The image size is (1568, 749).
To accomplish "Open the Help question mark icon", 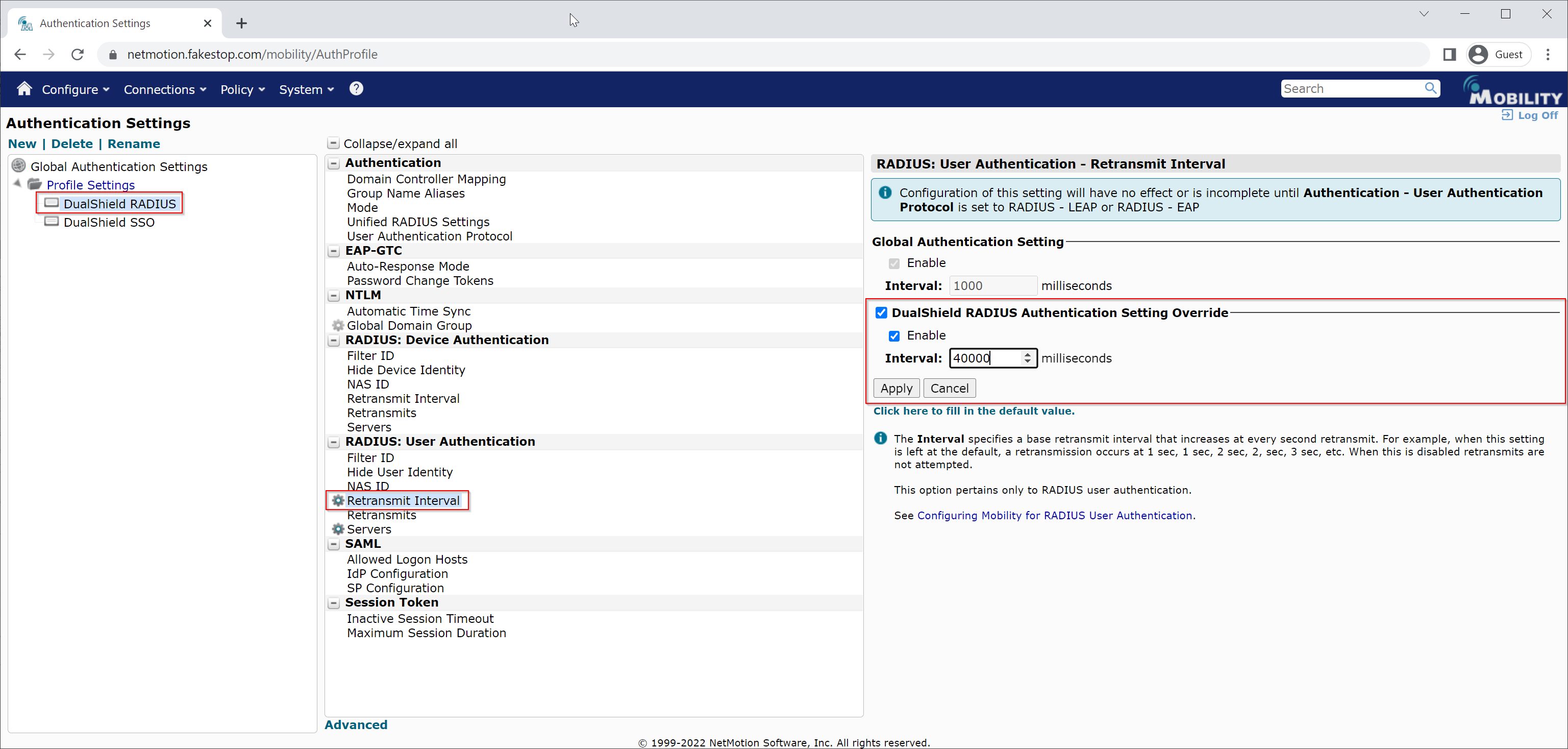I will tap(356, 89).
